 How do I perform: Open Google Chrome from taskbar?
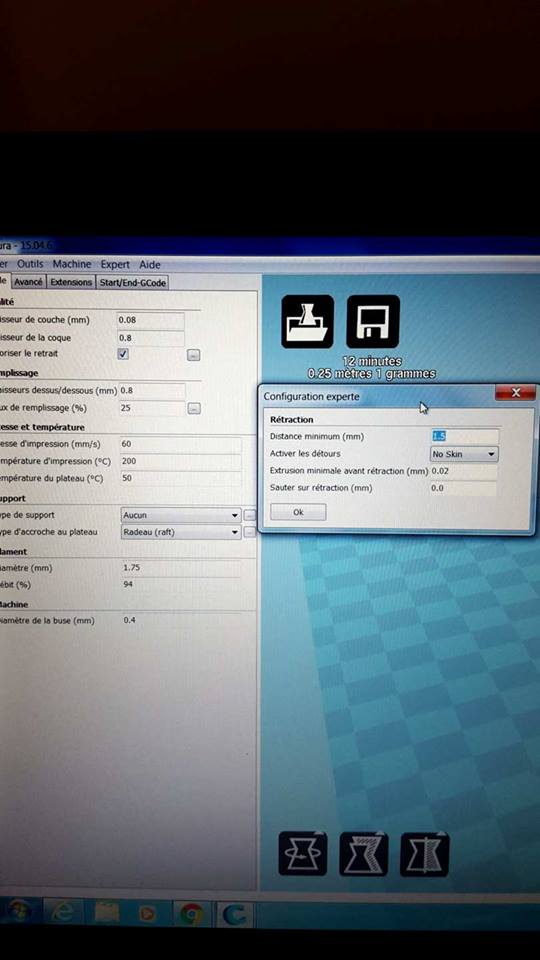coord(191,915)
